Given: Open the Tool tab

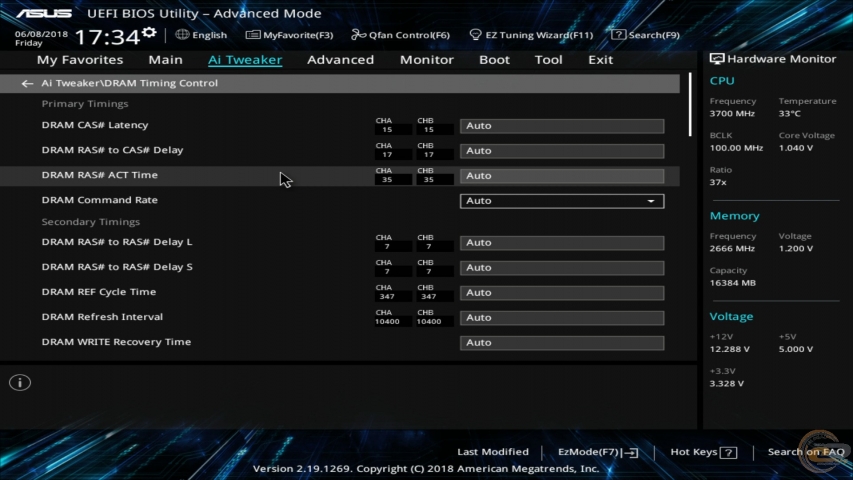Looking at the screenshot, I should pos(548,60).
